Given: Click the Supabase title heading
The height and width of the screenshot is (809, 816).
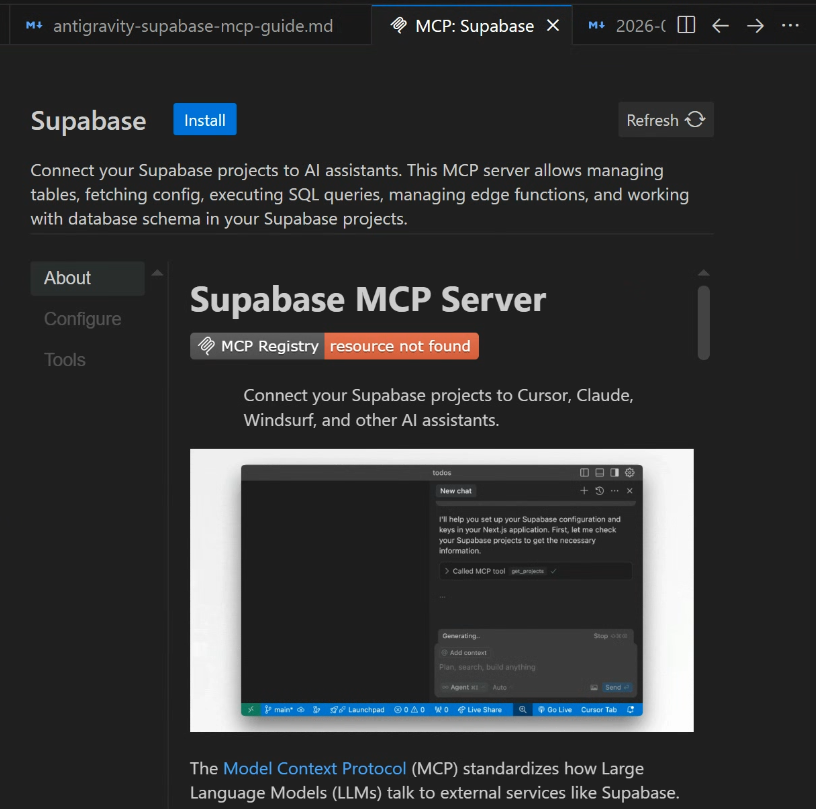Looking at the screenshot, I should (x=88, y=121).
